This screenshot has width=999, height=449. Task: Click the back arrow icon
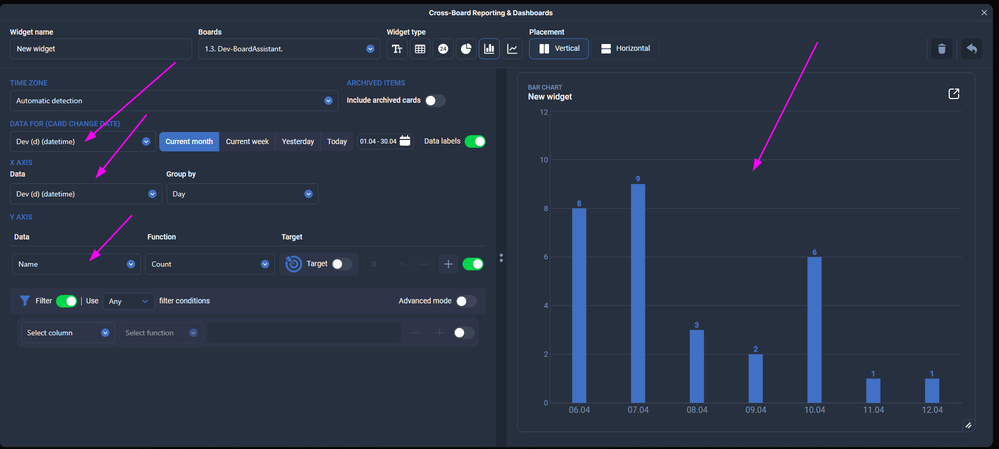[x=972, y=49]
